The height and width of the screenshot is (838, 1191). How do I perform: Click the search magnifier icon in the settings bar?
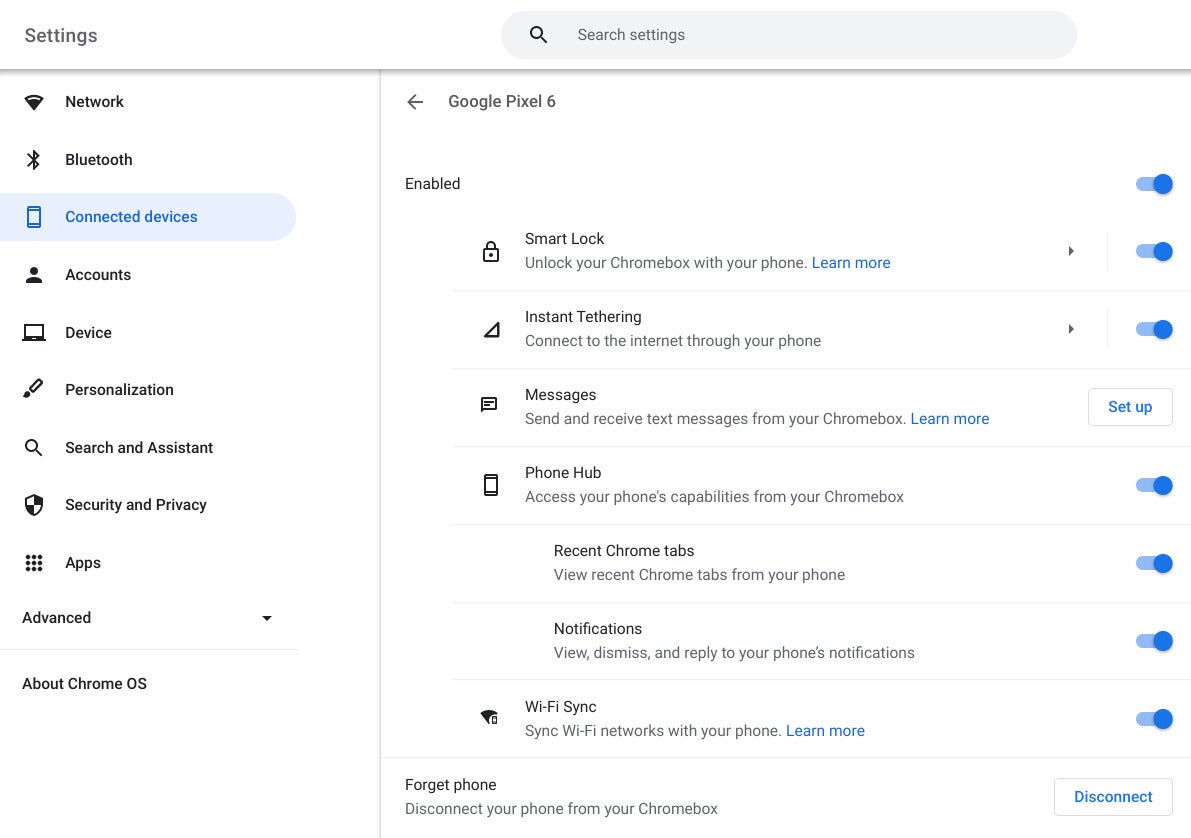click(x=538, y=34)
